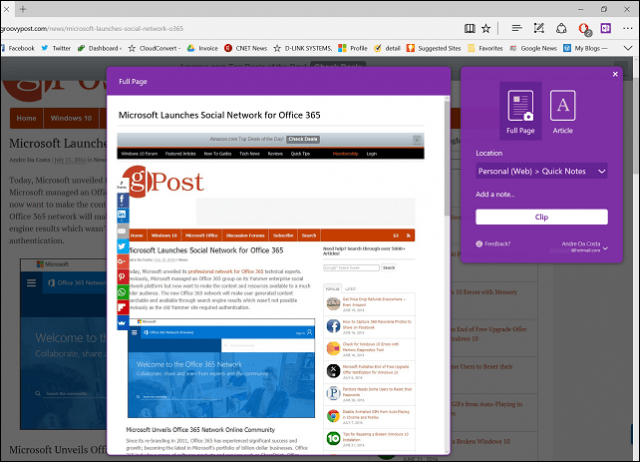Open the Share bell-shaped icon
640x462 pixels.
561,28
